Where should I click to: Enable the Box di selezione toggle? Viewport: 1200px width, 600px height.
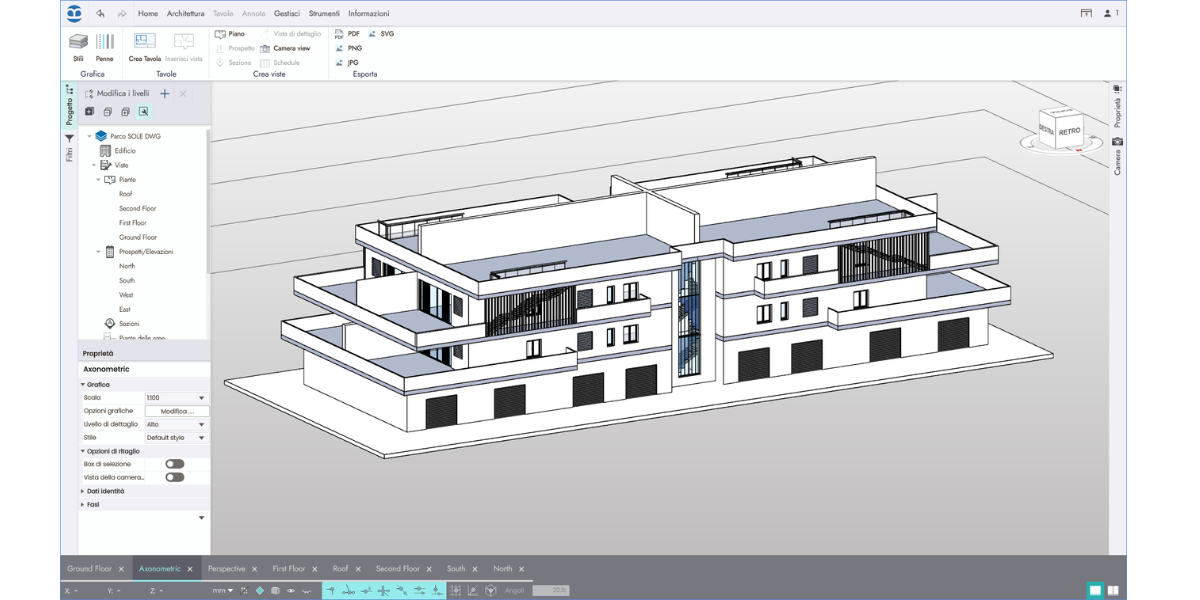175,464
